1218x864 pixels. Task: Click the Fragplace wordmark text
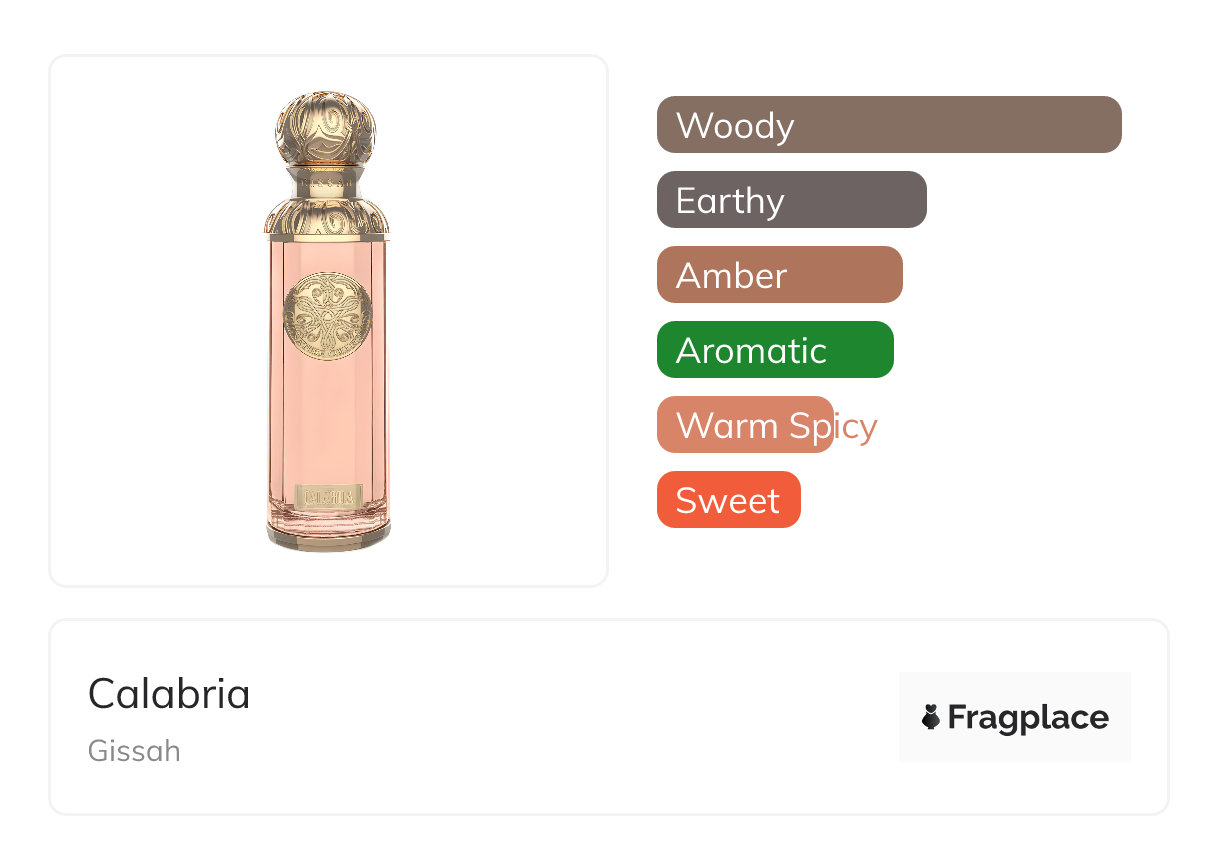click(x=1028, y=717)
